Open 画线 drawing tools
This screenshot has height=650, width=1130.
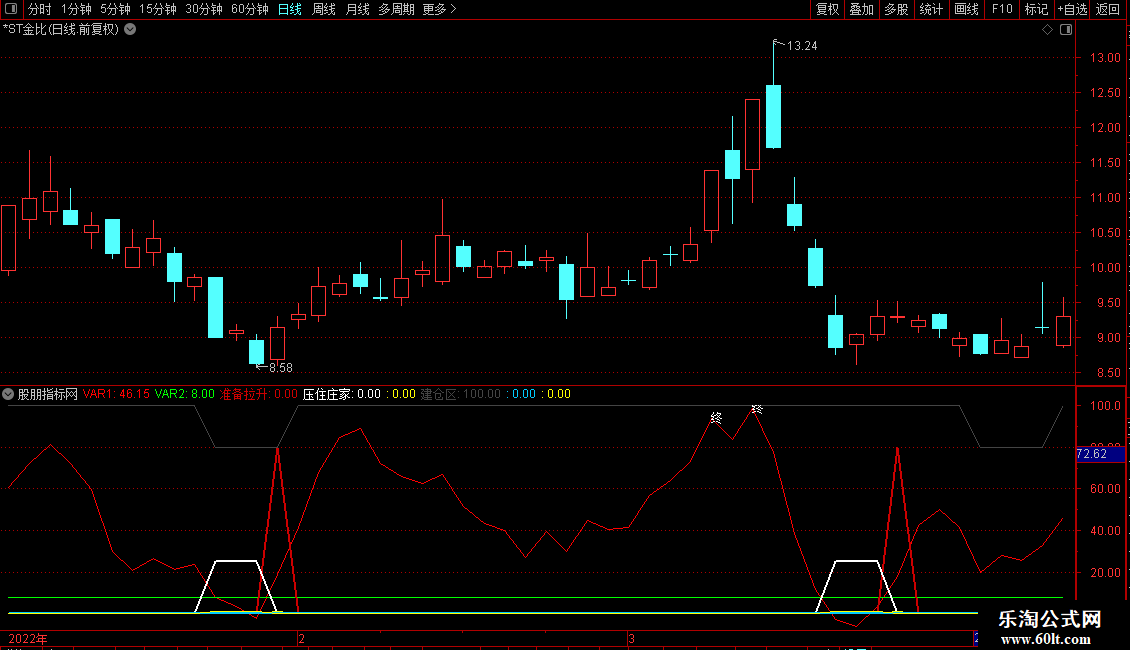pyautogui.click(x=966, y=9)
